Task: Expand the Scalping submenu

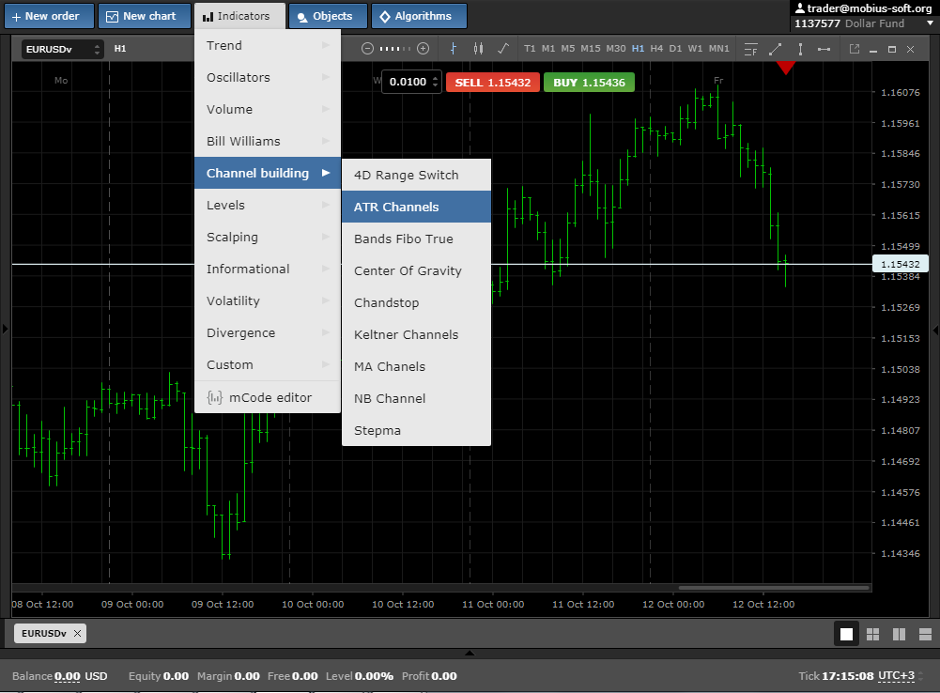Action: pyautogui.click(x=267, y=237)
